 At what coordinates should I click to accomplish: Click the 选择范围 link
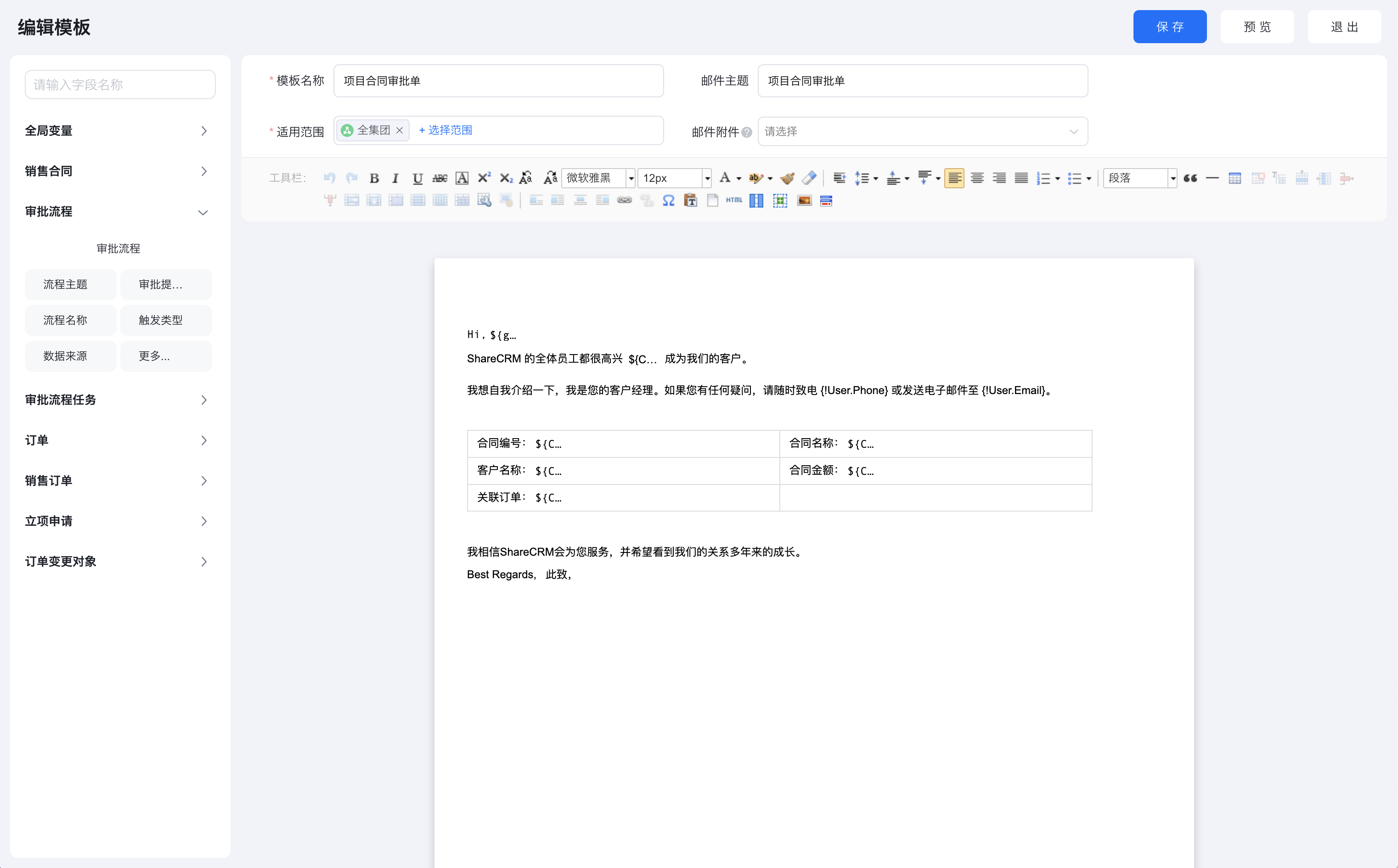[445, 130]
